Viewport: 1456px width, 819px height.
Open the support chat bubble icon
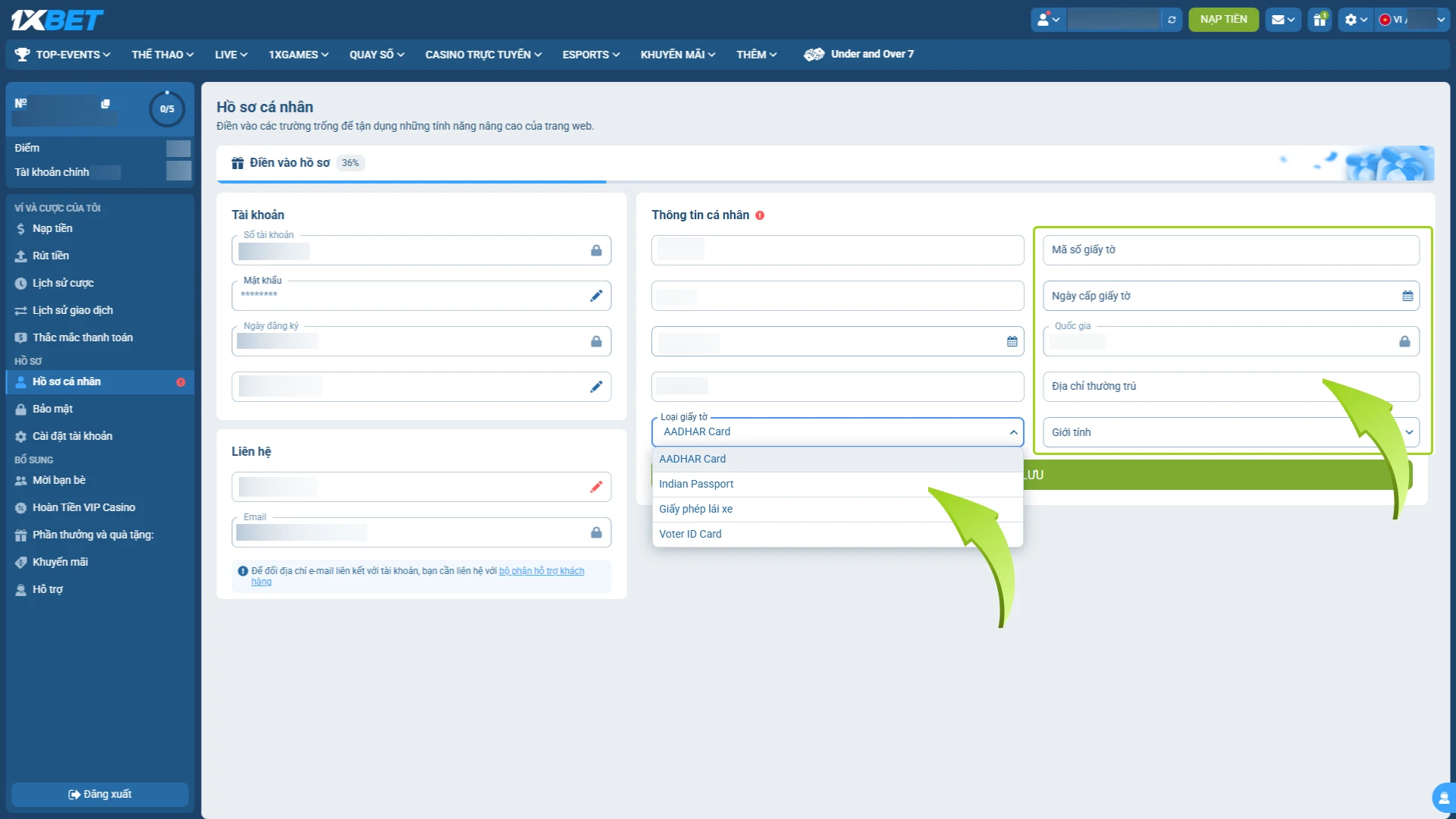coord(1443,798)
